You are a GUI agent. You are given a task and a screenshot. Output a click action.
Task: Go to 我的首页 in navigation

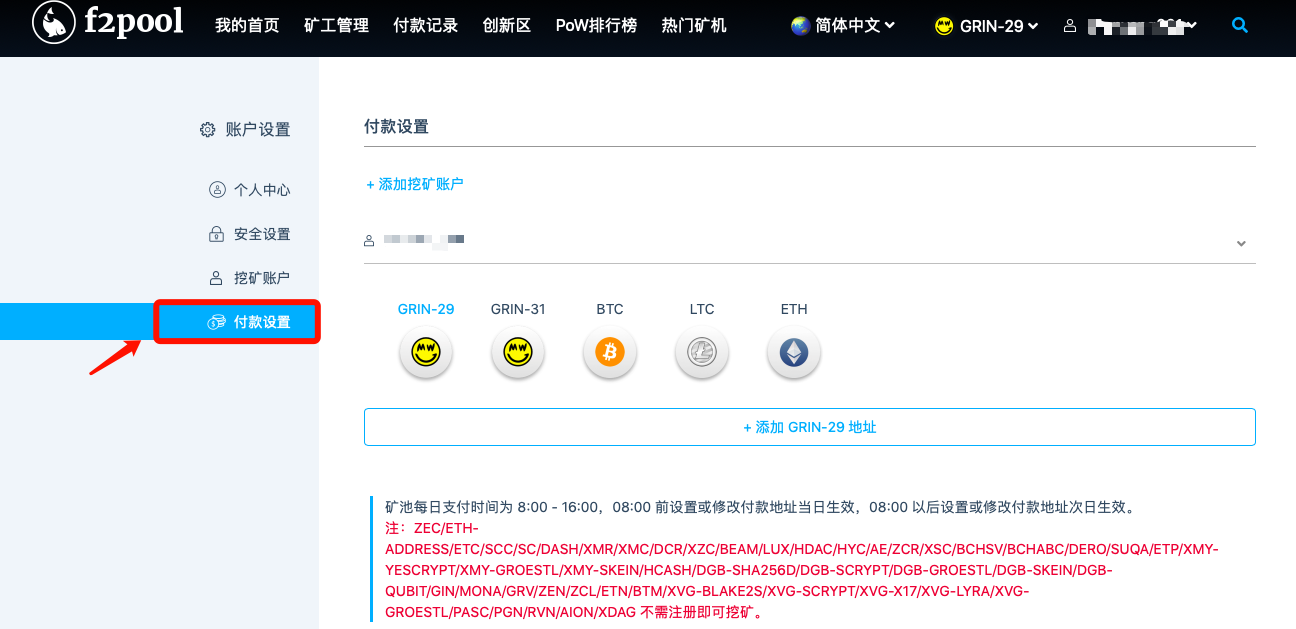click(x=247, y=26)
